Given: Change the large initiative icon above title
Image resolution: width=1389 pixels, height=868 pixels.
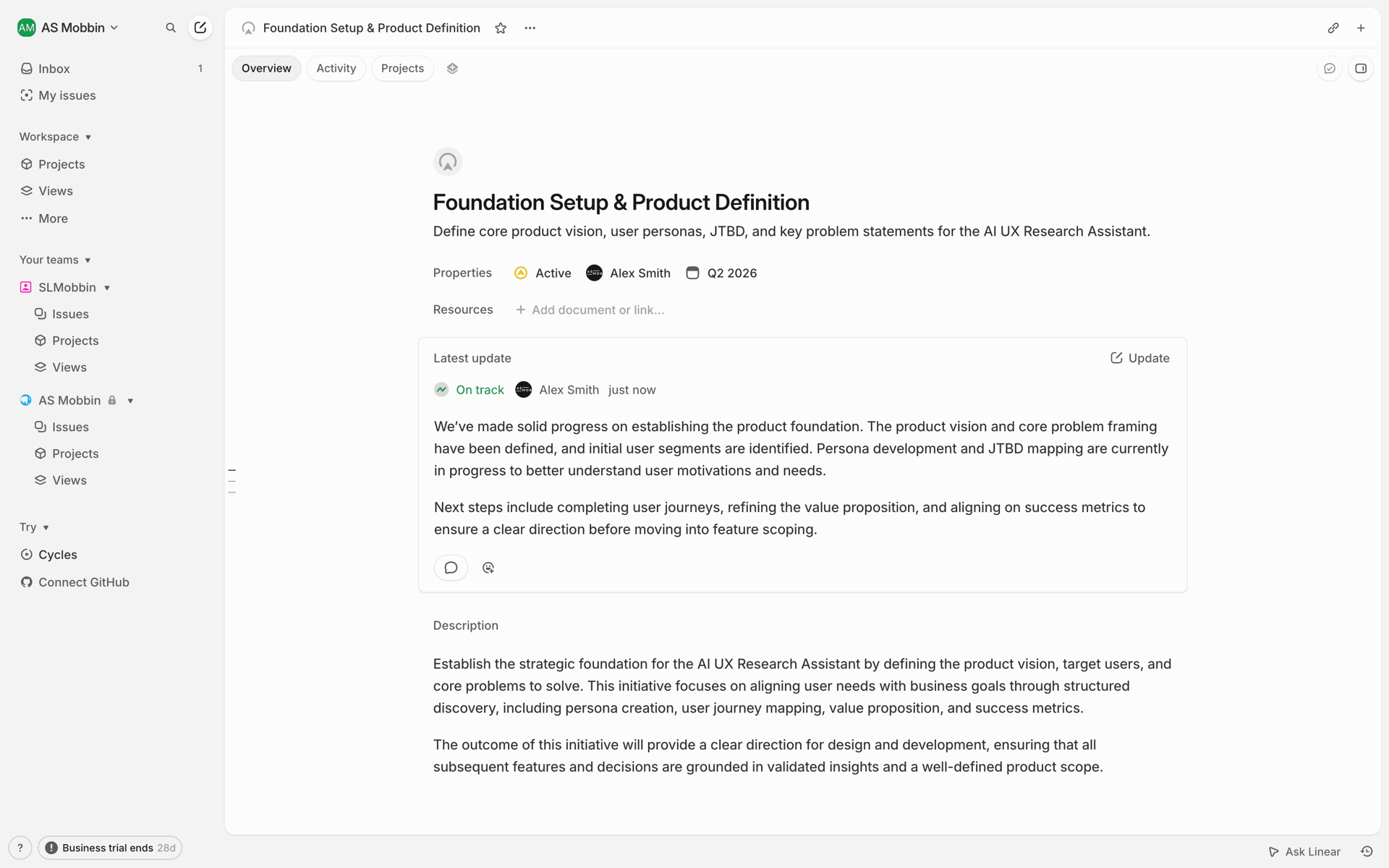Looking at the screenshot, I should point(448,161).
